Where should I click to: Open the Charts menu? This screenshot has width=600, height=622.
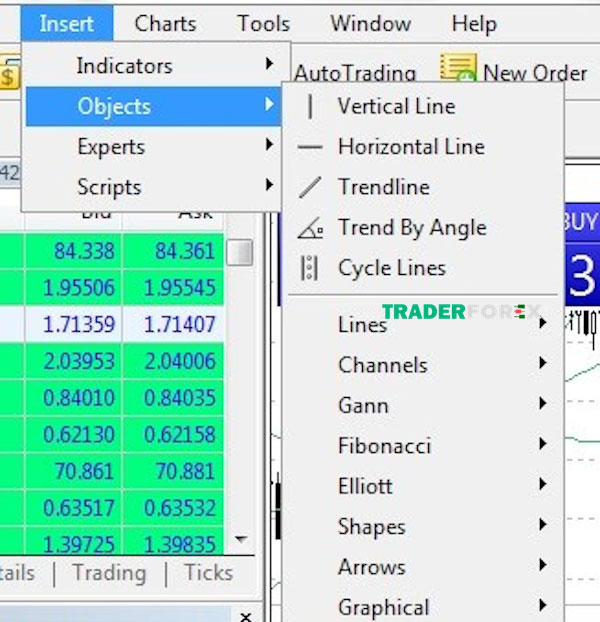tap(165, 23)
